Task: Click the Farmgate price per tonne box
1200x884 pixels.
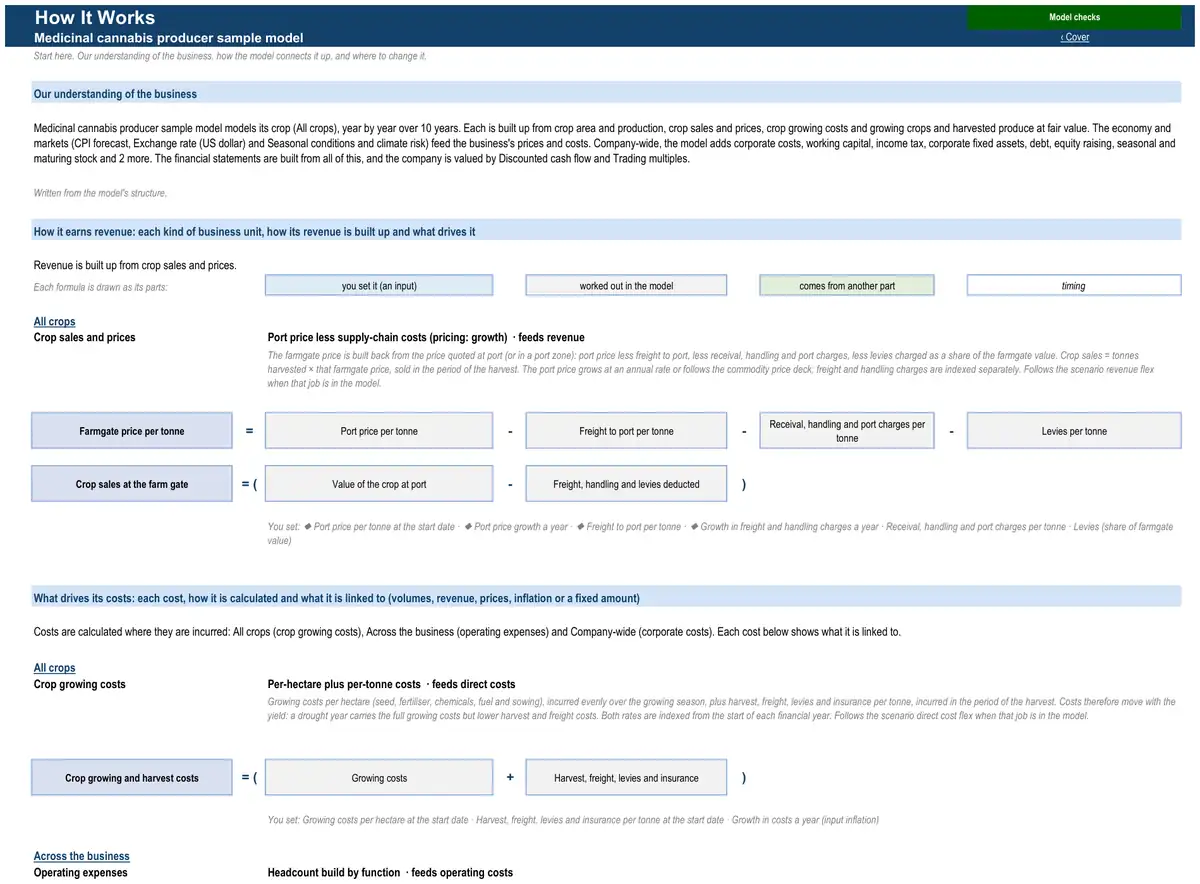Action: (x=132, y=431)
